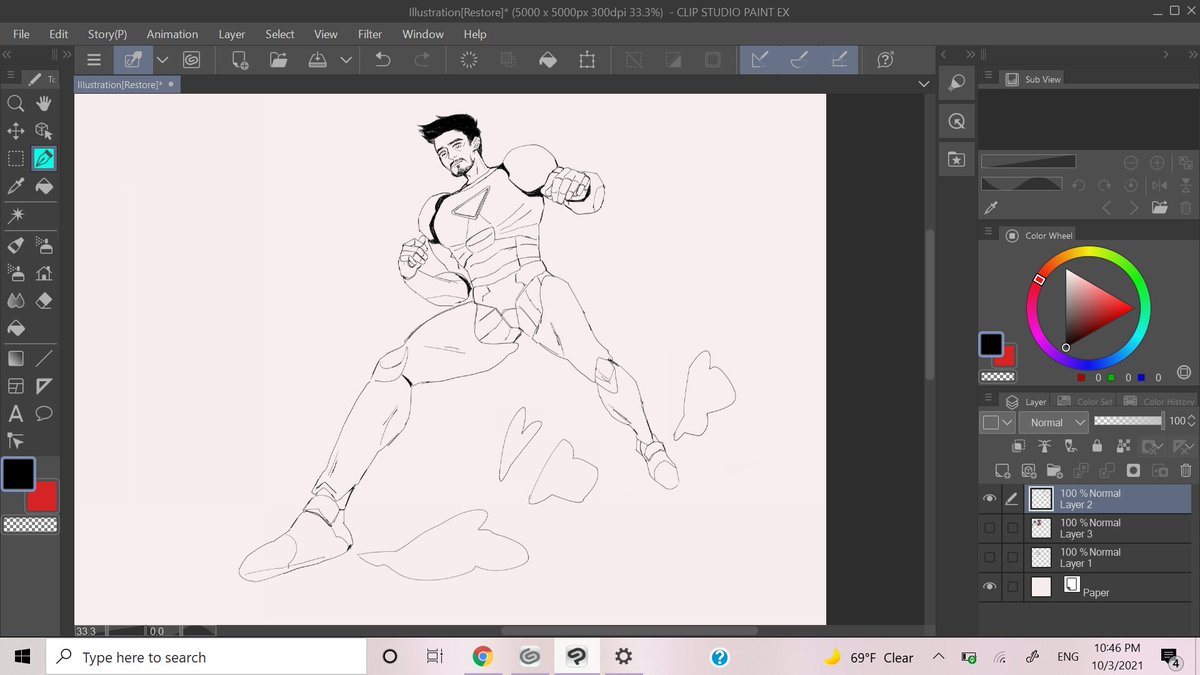Switch to the Color Set tab
1200x675 pixels.
(x=1085, y=401)
